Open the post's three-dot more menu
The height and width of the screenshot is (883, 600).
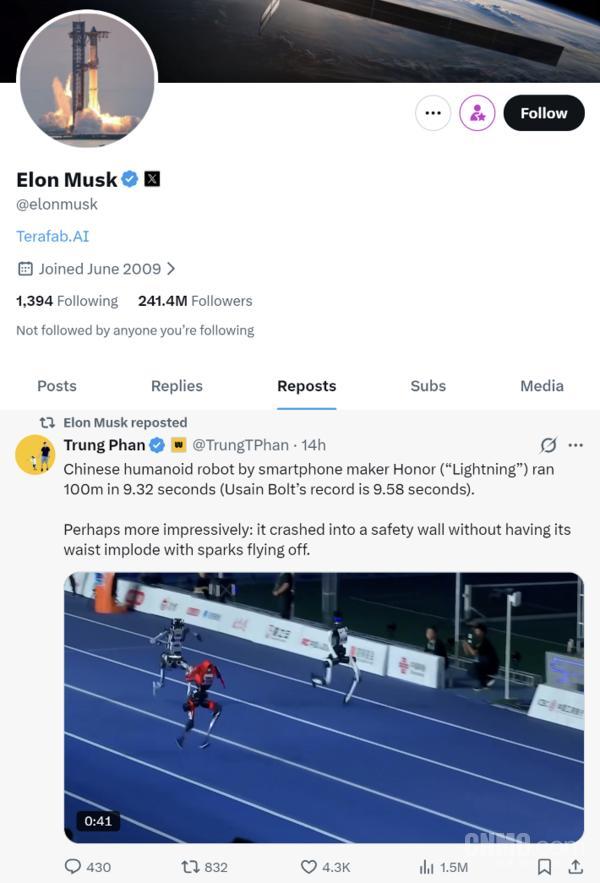pos(576,445)
